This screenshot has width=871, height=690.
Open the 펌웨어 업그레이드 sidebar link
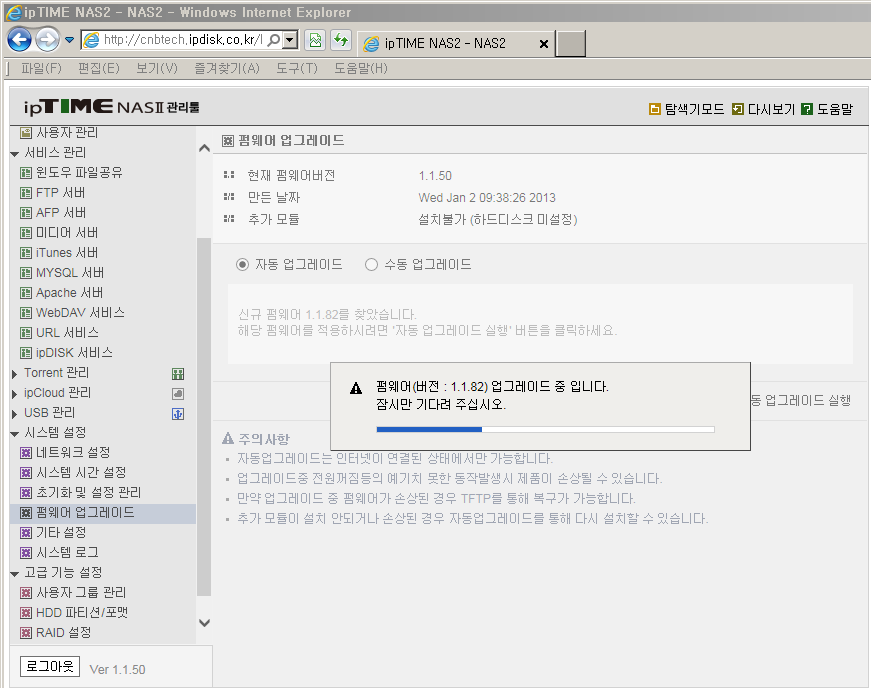(x=85, y=513)
